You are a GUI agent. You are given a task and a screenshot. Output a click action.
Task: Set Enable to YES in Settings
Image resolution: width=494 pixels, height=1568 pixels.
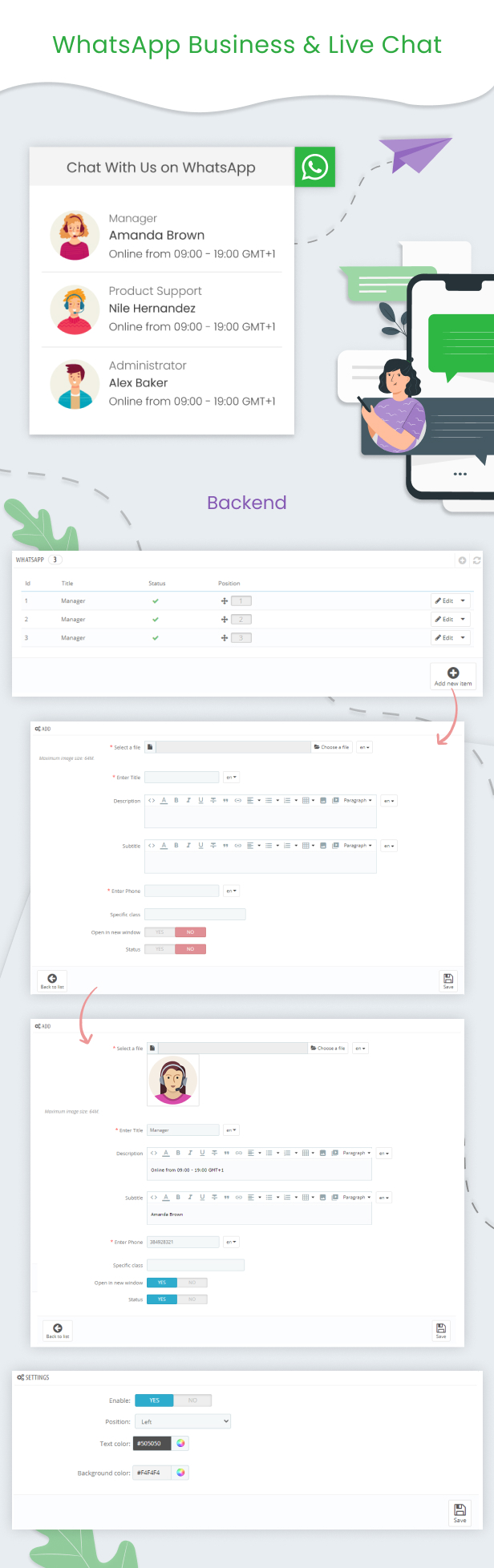[154, 1400]
